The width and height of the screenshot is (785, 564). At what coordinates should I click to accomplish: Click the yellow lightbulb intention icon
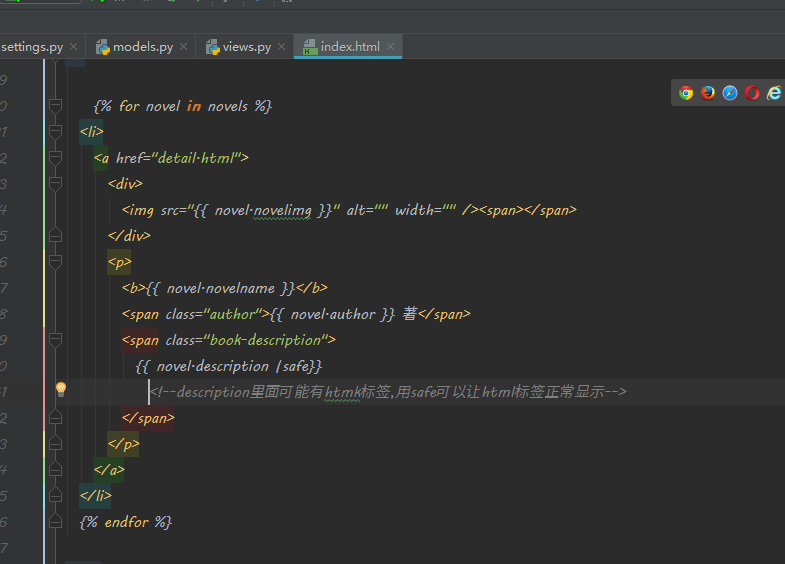point(60,389)
